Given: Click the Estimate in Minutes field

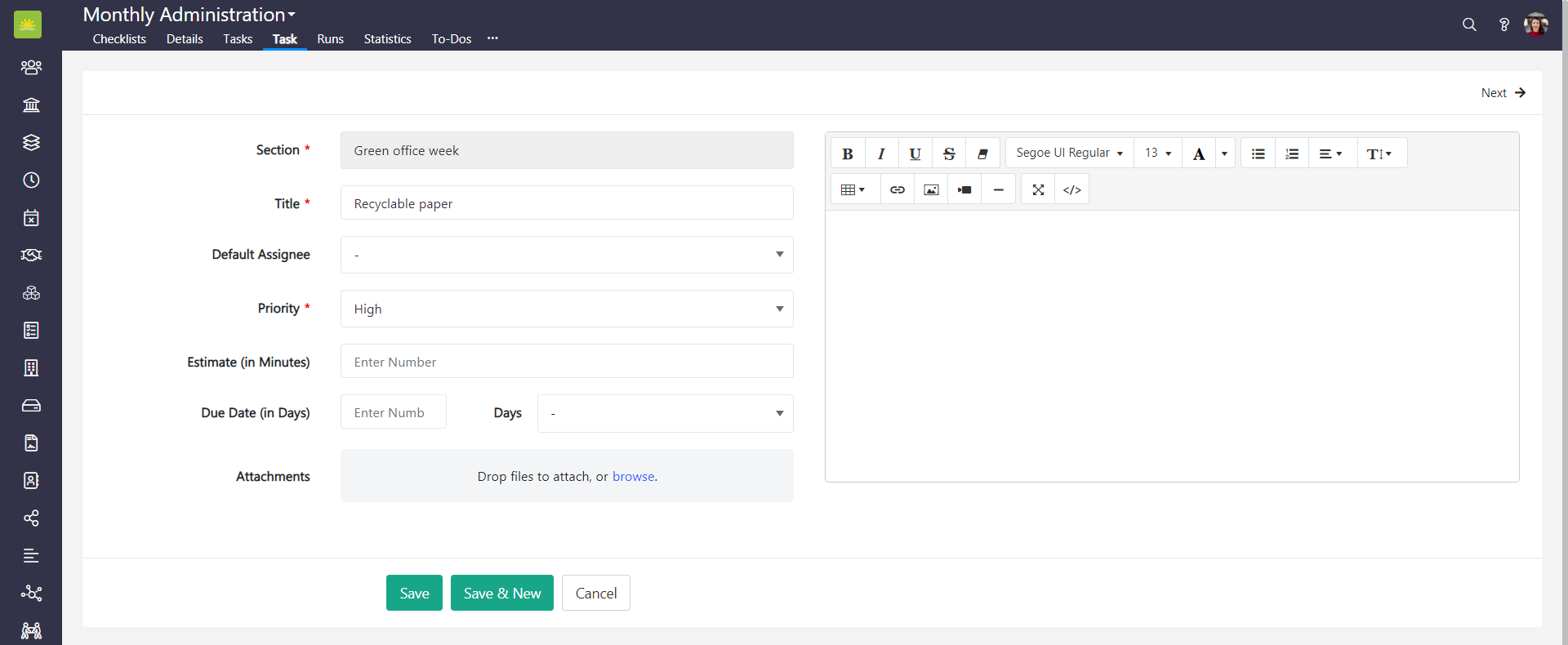Looking at the screenshot, I should pyautogui.click(x=566, y=362).
